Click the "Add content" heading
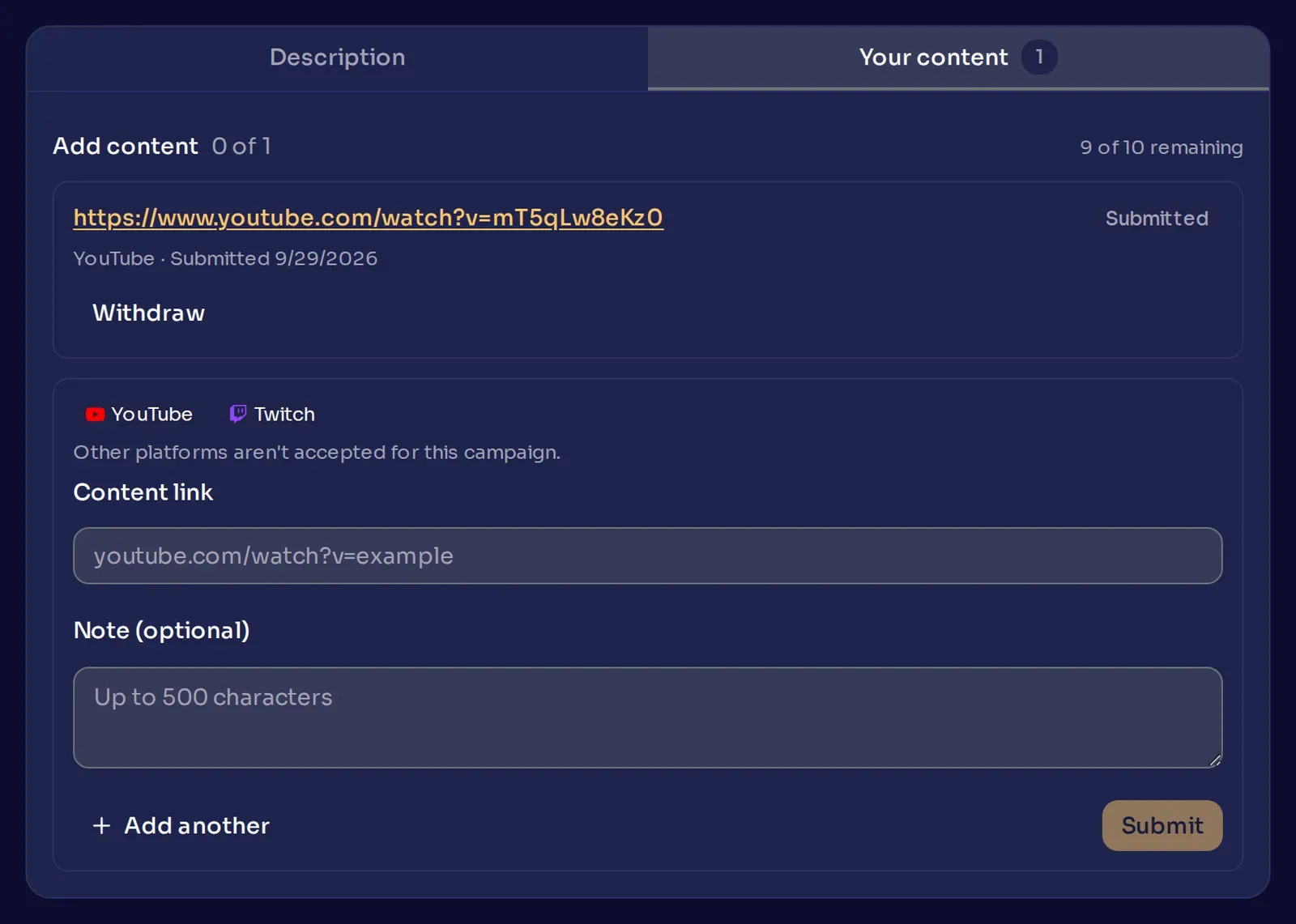 (126, 146)
